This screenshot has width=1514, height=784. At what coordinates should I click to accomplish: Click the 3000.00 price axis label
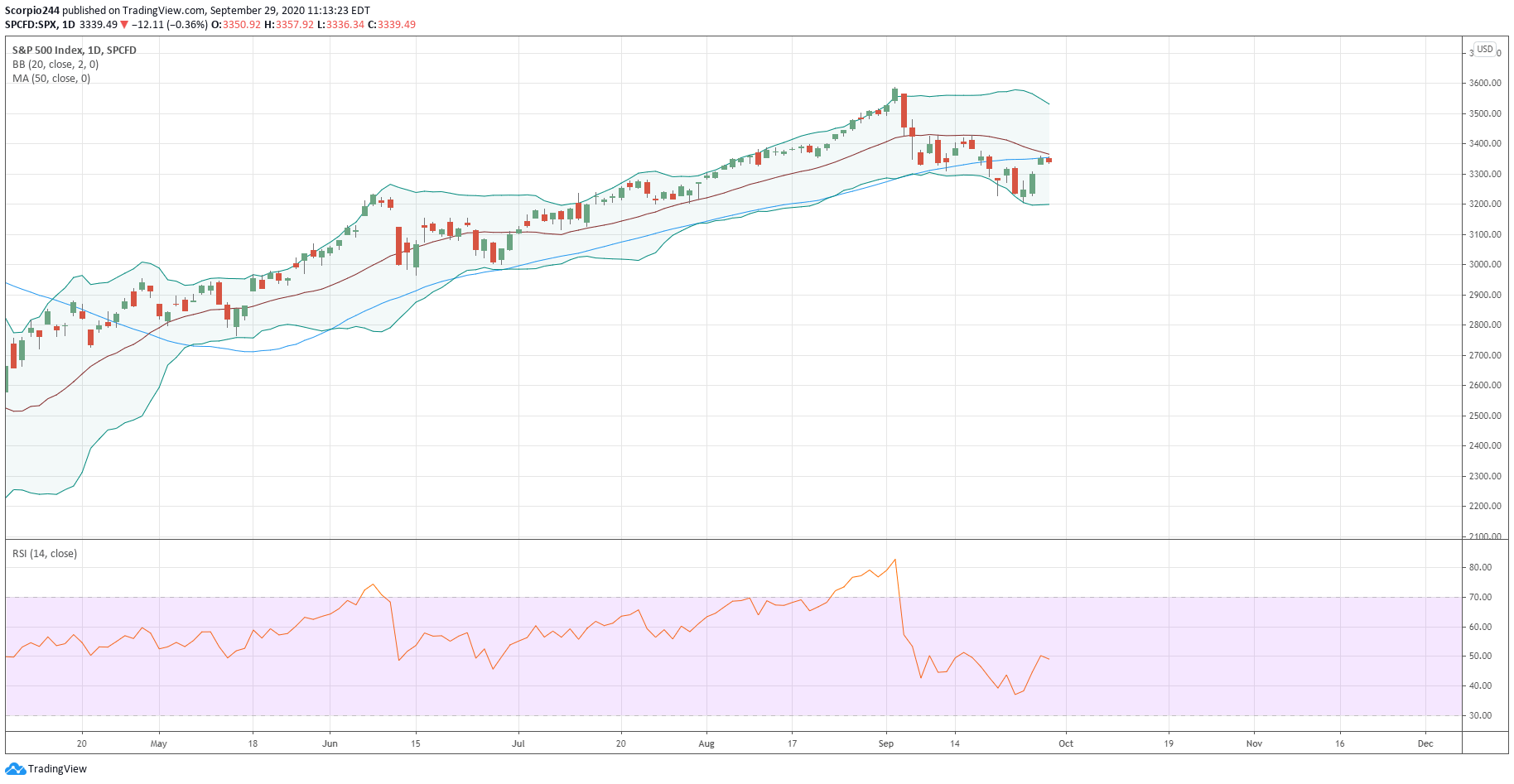(1485, 265)
